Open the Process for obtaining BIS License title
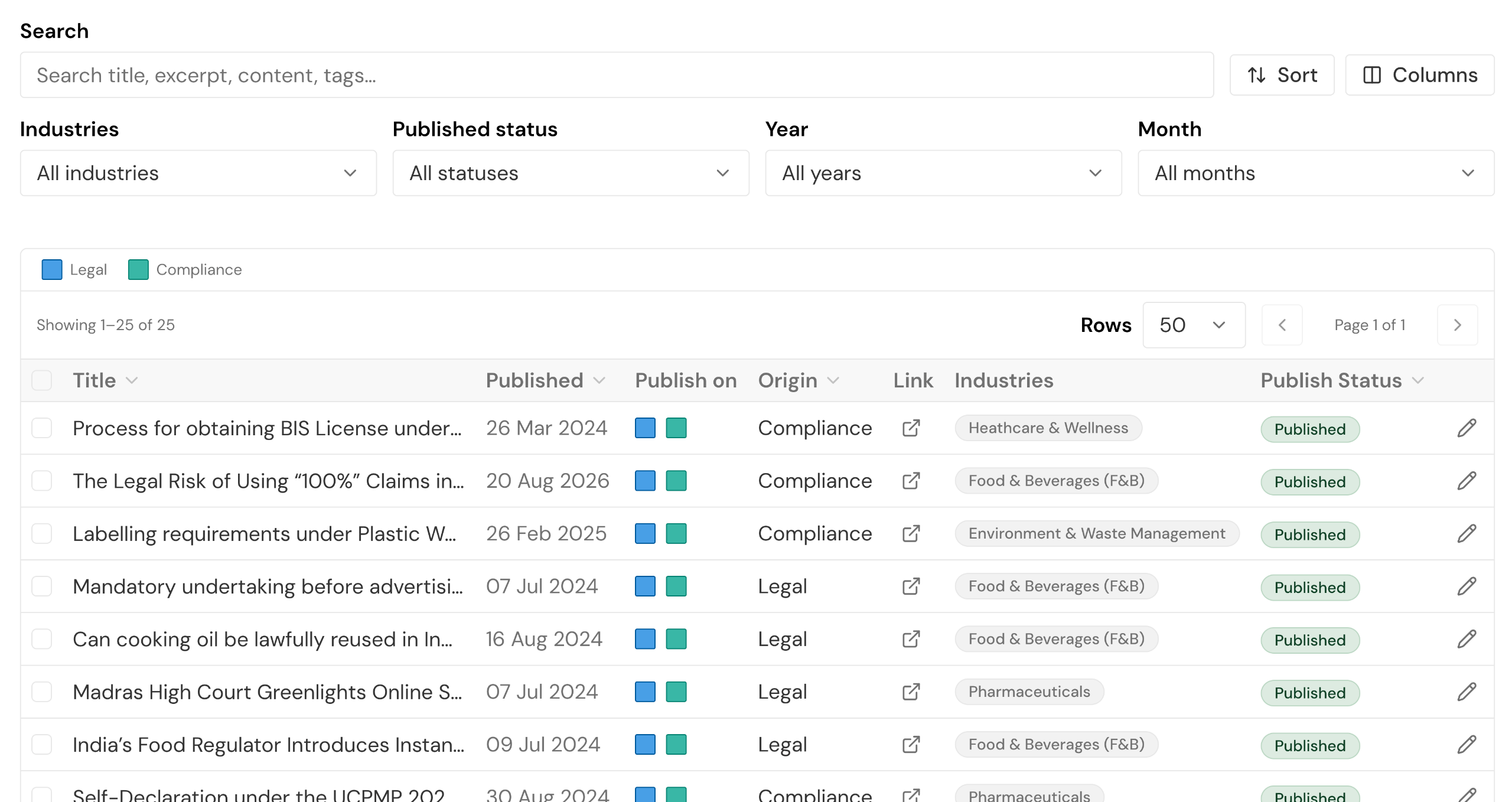The width and height of the screenshot is (1512, 802). pos(267,428)
